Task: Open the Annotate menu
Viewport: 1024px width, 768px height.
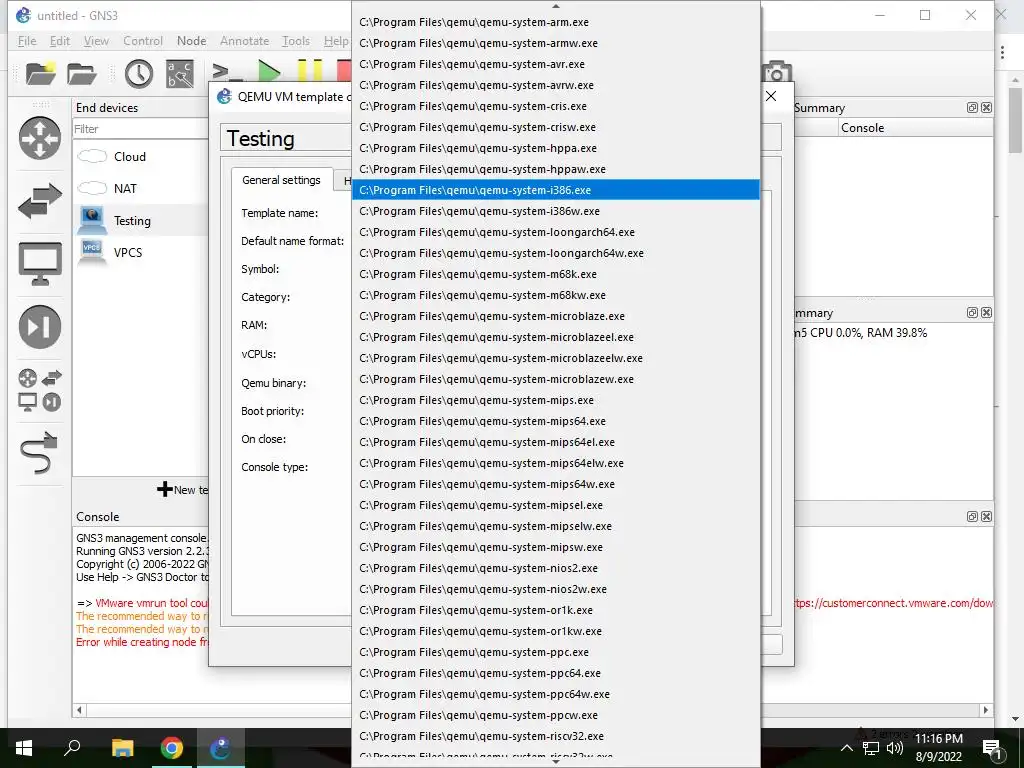Action: click(x=244, y=40)
